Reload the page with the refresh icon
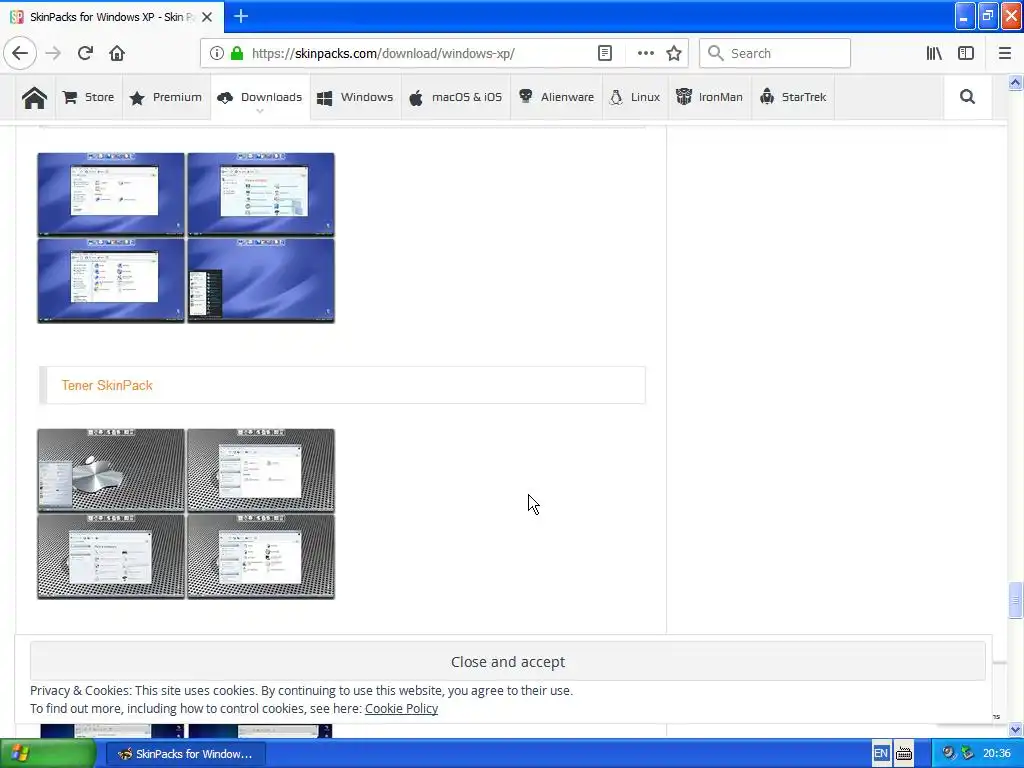 (x=85, y=53)
